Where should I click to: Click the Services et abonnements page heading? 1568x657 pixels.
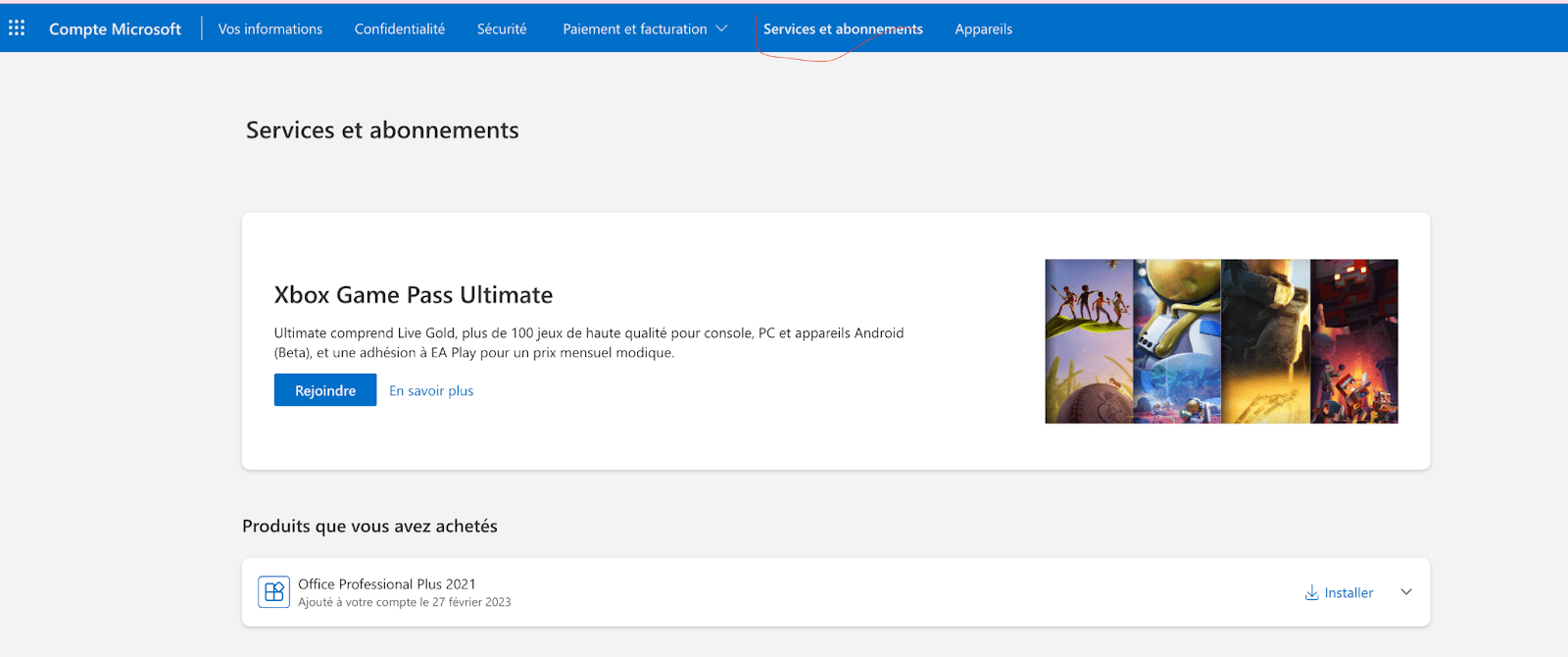tap(382, 130)
